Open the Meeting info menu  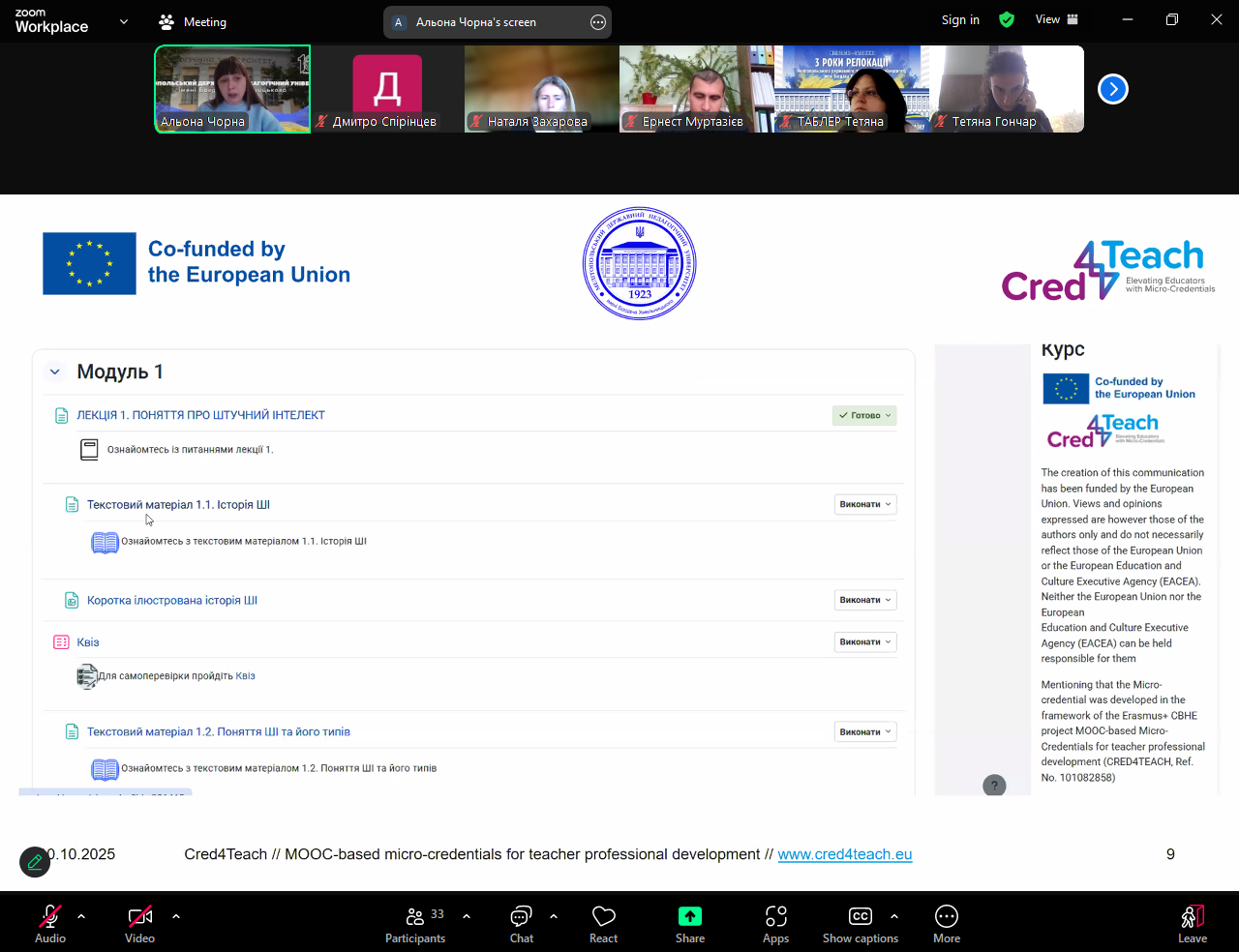(193, 22)
